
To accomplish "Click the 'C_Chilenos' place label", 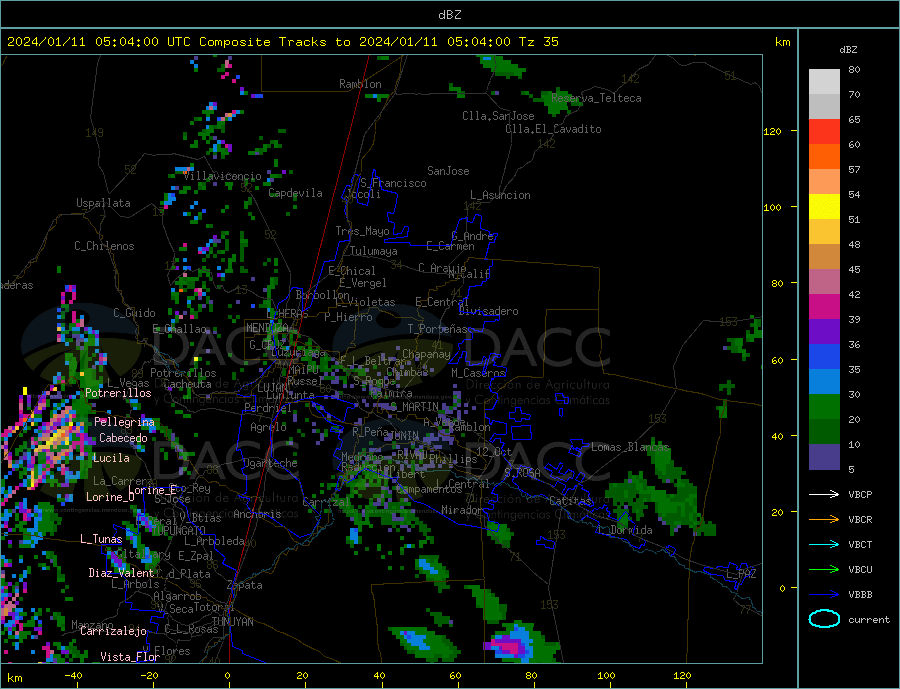I will [104, 246].
